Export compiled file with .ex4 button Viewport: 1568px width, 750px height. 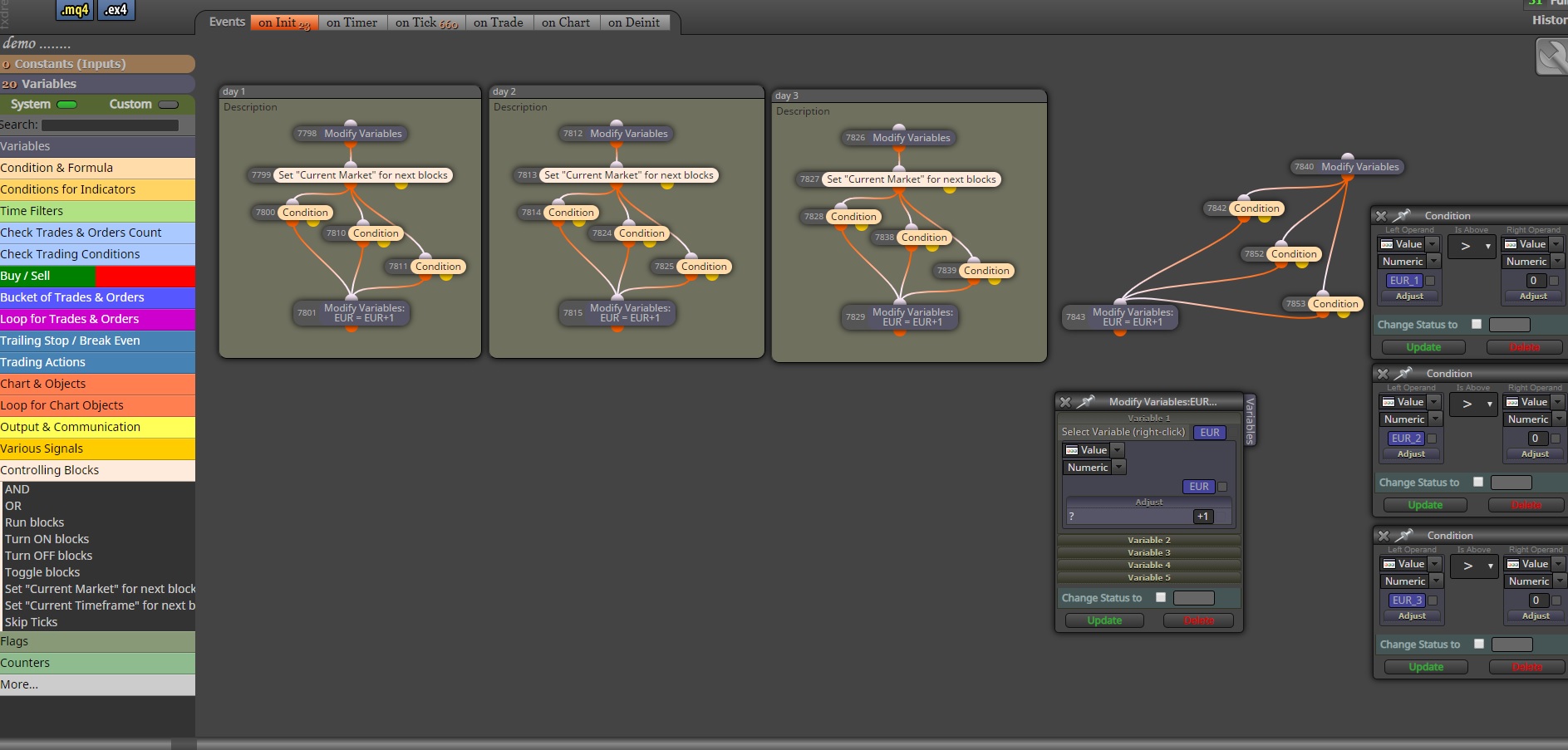click(116, 10)
